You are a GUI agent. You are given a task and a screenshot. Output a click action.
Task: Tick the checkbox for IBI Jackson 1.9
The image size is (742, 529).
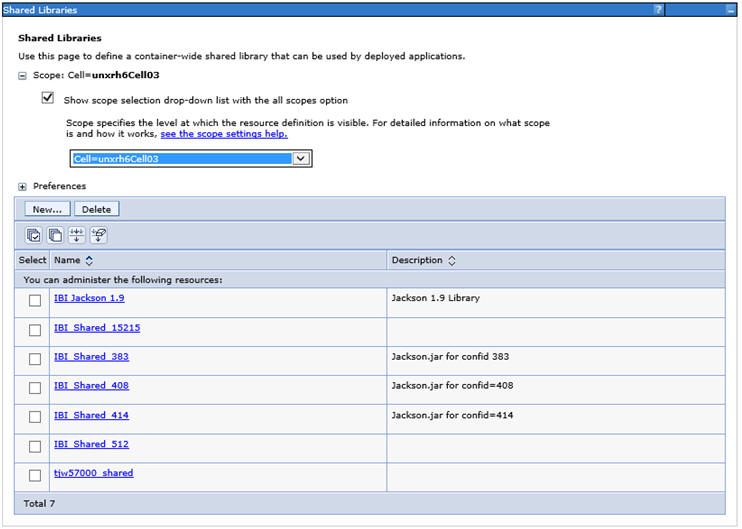(35, 301)
